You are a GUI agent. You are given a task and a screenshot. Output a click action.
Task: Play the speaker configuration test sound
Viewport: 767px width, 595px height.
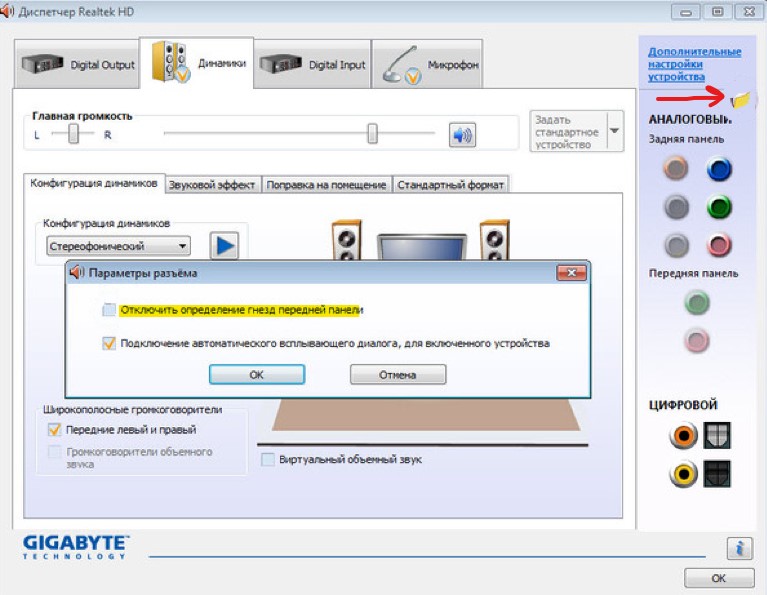click(x=225, y=245)
